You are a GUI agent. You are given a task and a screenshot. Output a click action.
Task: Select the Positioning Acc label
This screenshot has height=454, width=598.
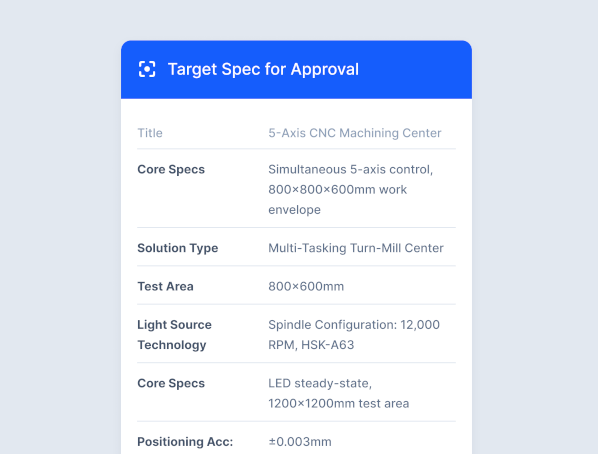(x=185, y=442)
